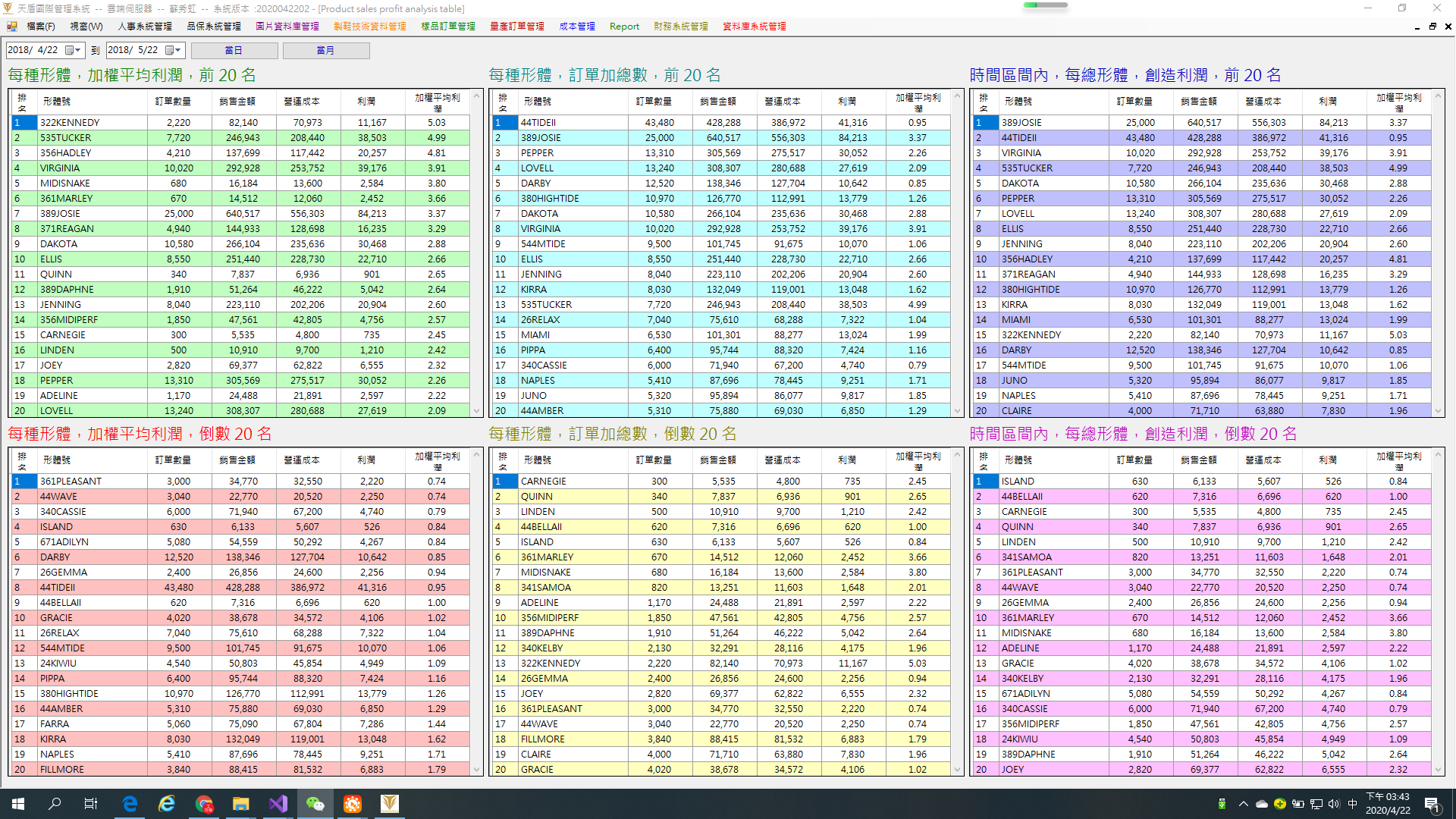The width and height of the screenshot is (1456, 819).
Task: Click the application menu icon left of 檔案(F)
Action: (12, 27)
